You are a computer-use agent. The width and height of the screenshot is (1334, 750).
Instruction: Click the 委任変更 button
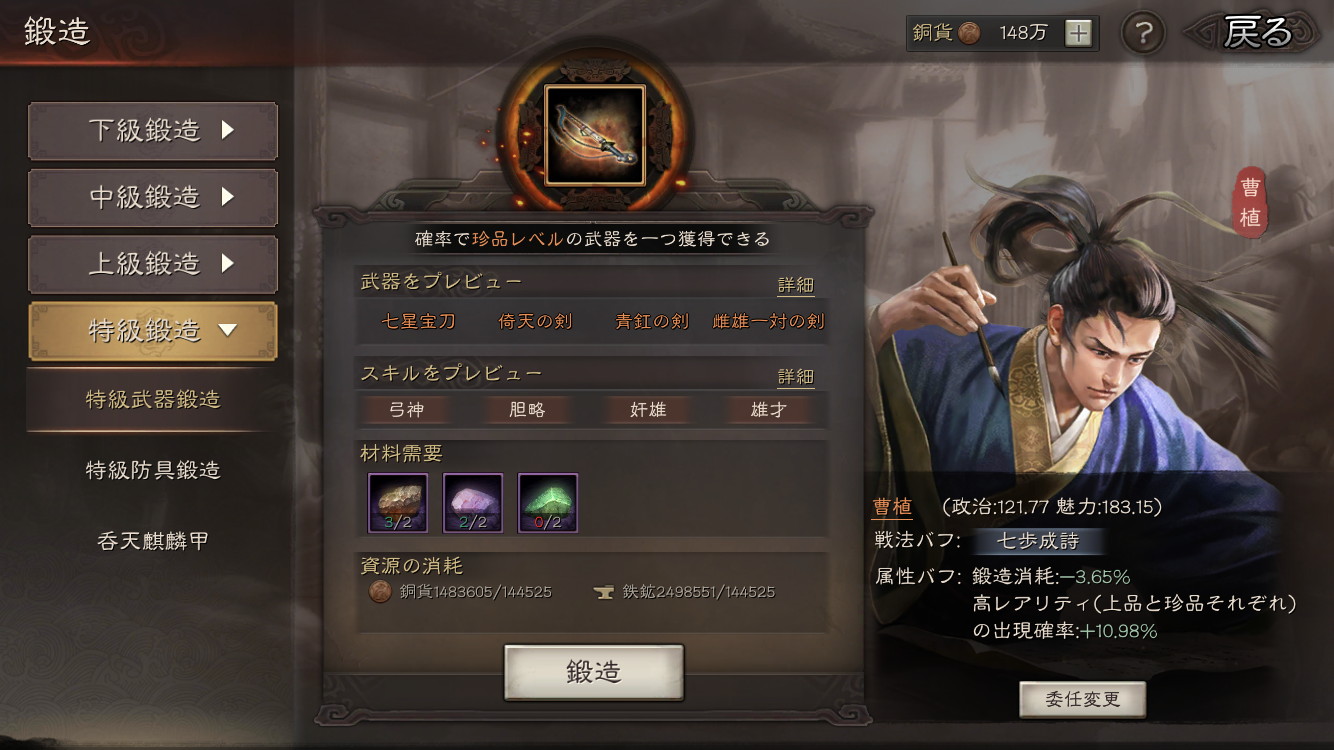point(1082,699)
